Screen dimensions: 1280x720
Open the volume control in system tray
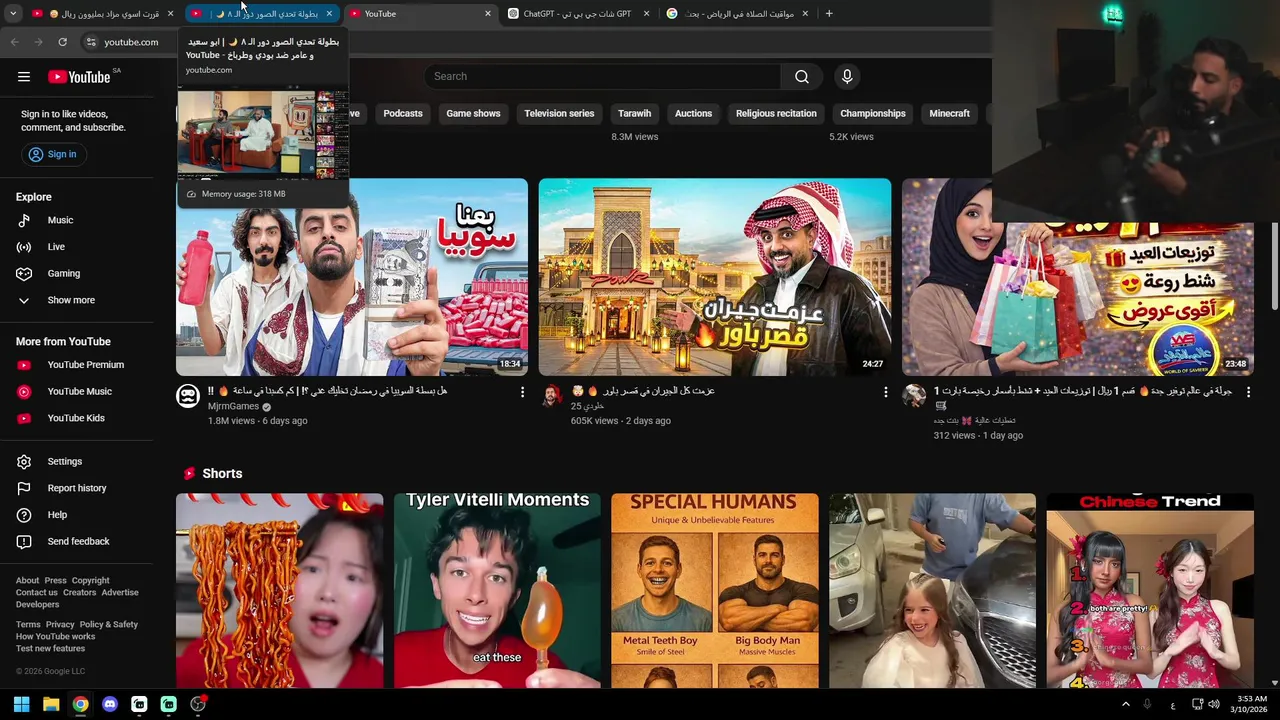pos(1214,704)
